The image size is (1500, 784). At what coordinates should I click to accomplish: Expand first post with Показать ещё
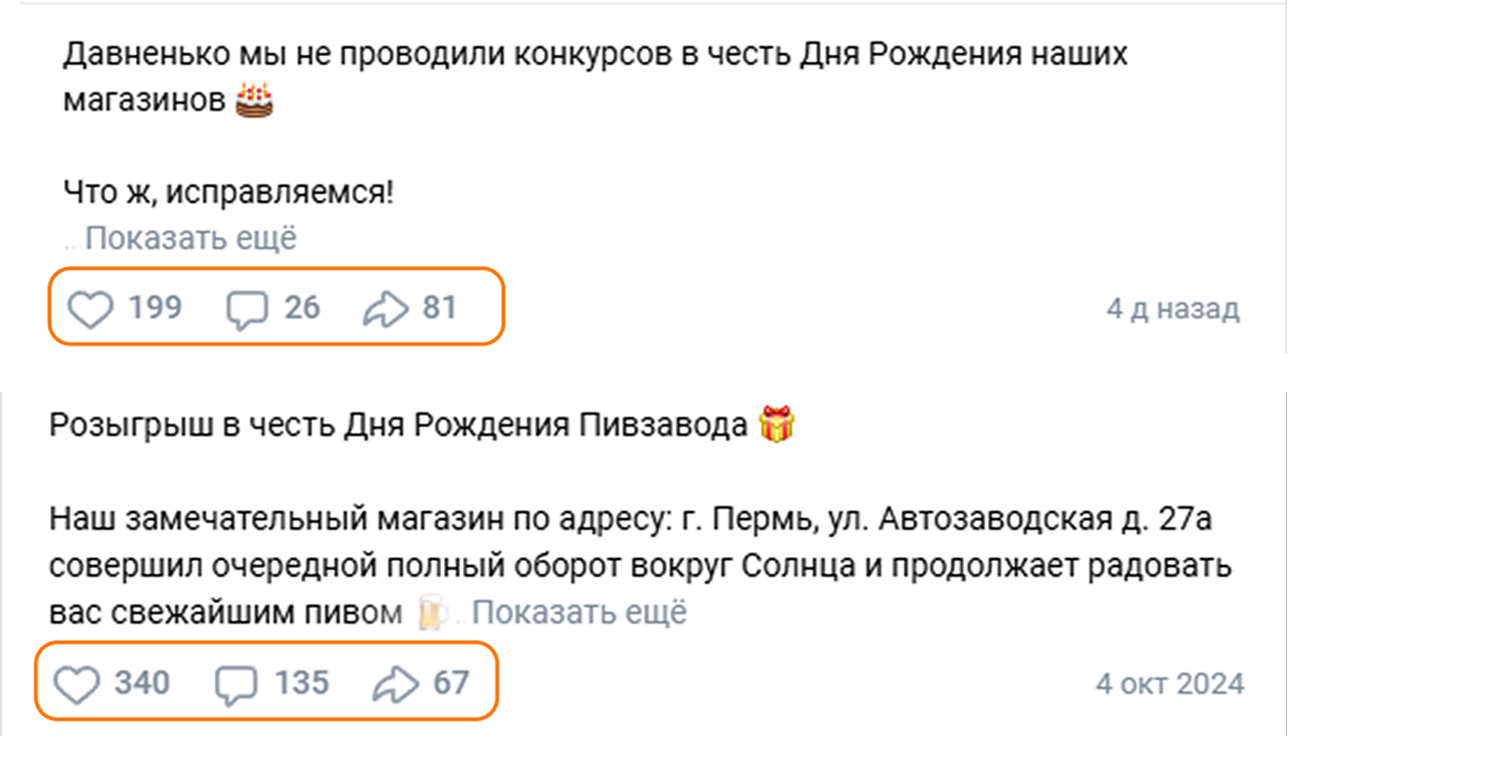190,239
